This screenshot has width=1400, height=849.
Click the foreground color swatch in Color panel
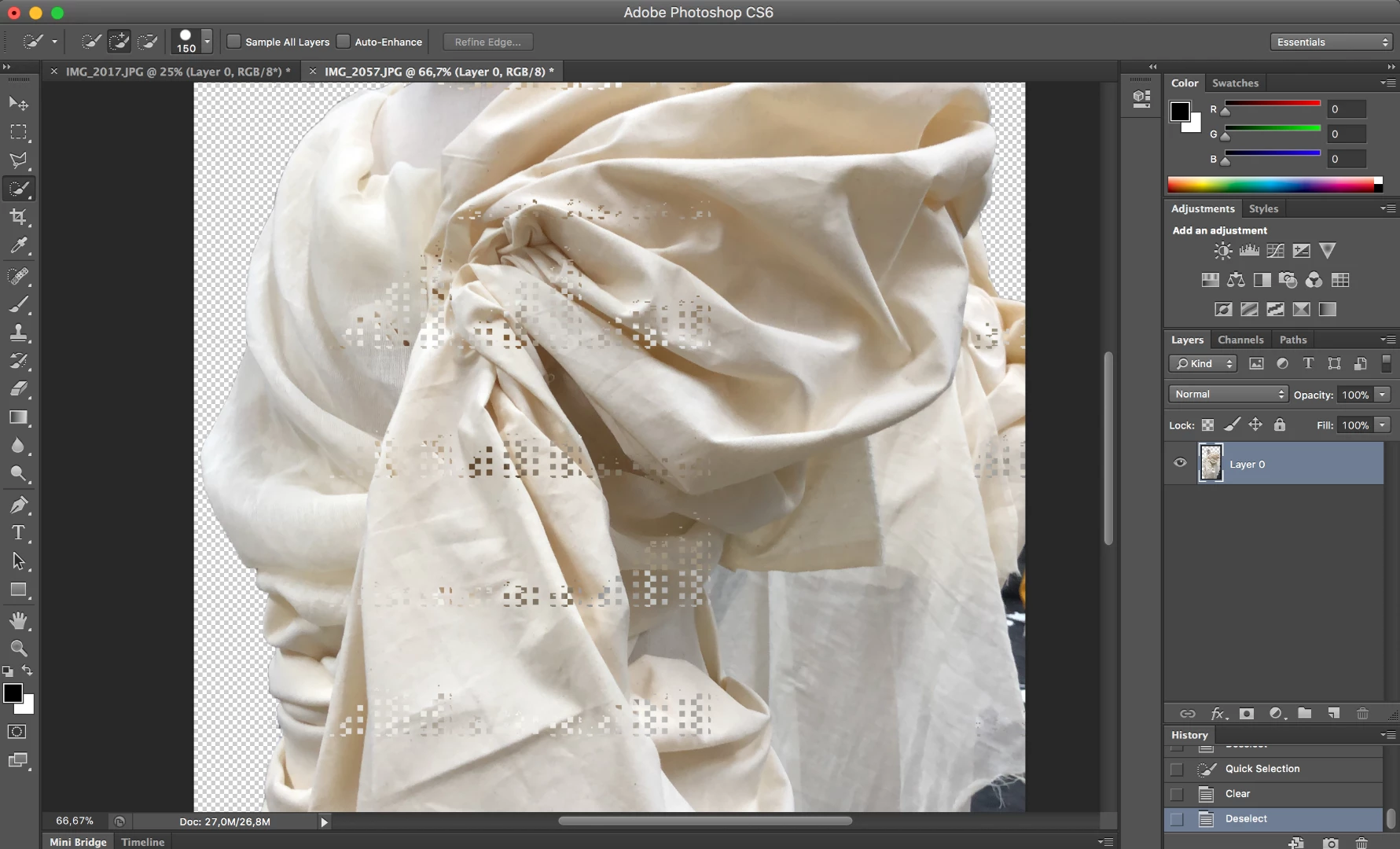point(1180,112)
